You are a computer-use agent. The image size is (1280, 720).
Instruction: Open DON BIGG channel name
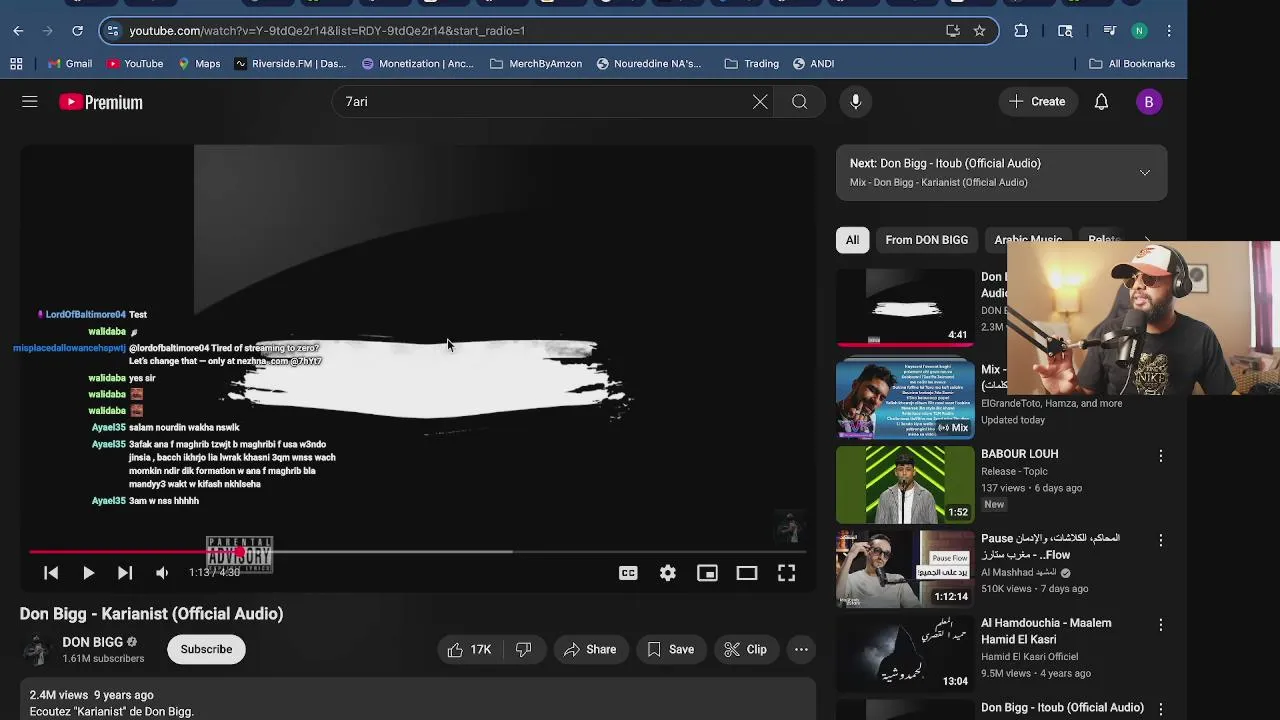point(92,643)
